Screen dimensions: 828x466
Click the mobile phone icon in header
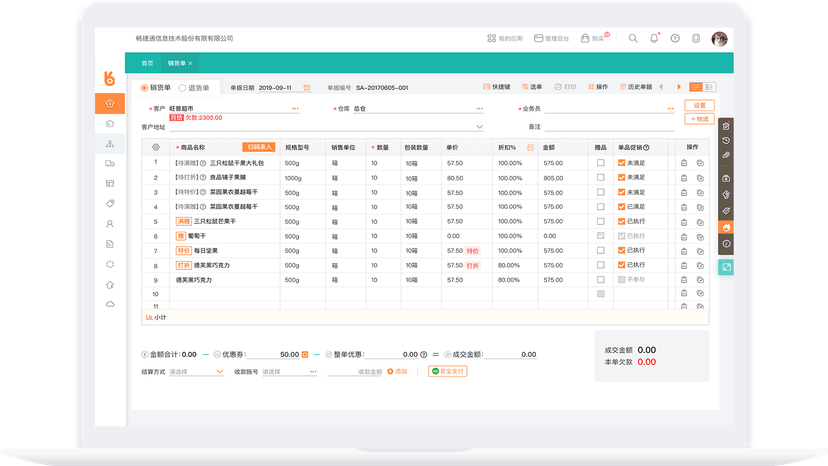tap(696, 38)
